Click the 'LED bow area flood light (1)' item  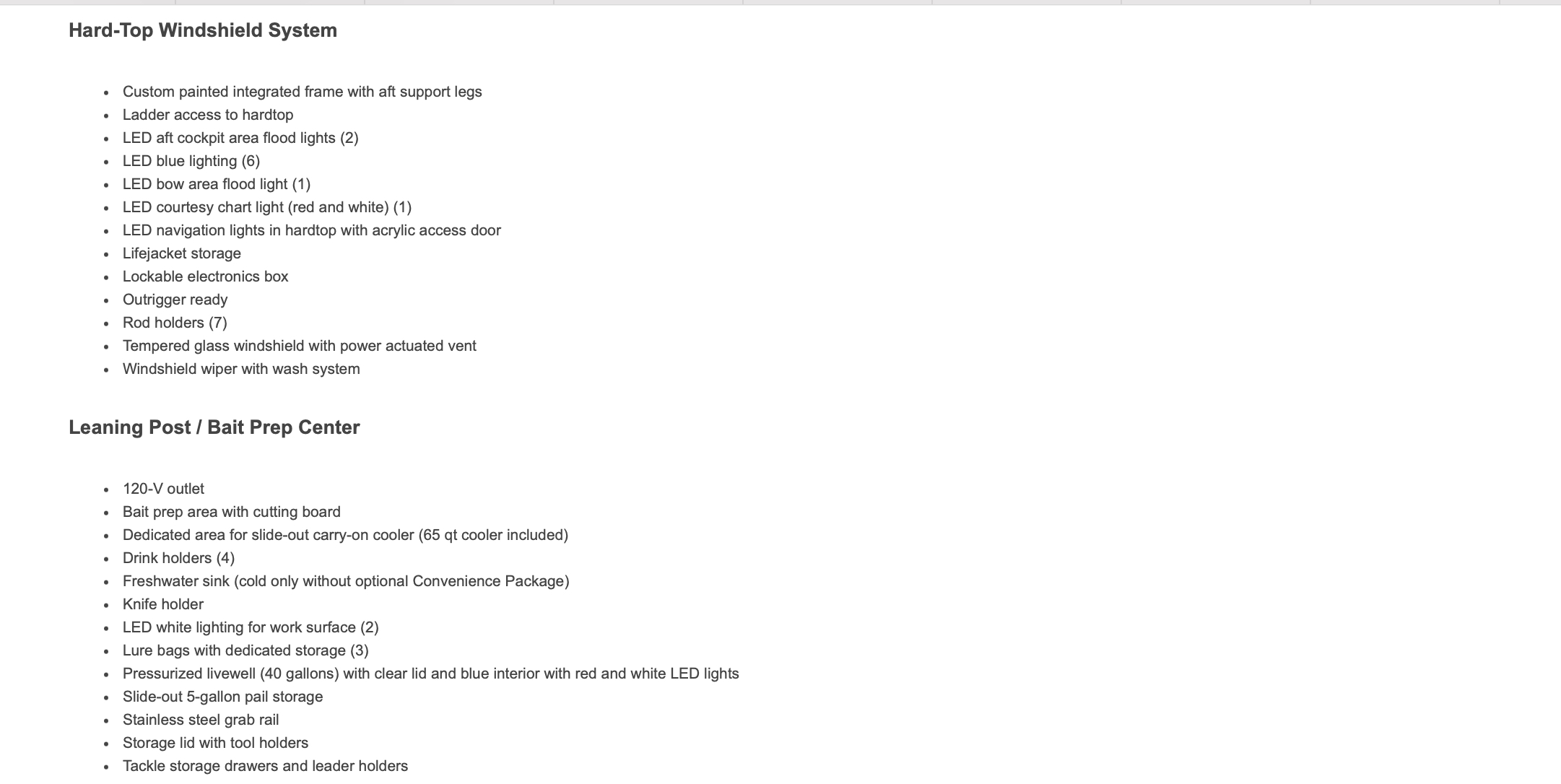(x=217, y=184)
